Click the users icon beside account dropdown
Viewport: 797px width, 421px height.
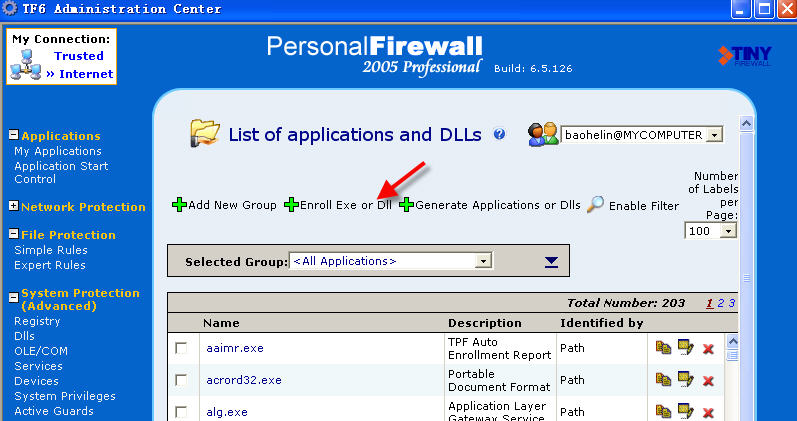click(x=543, y=135)
